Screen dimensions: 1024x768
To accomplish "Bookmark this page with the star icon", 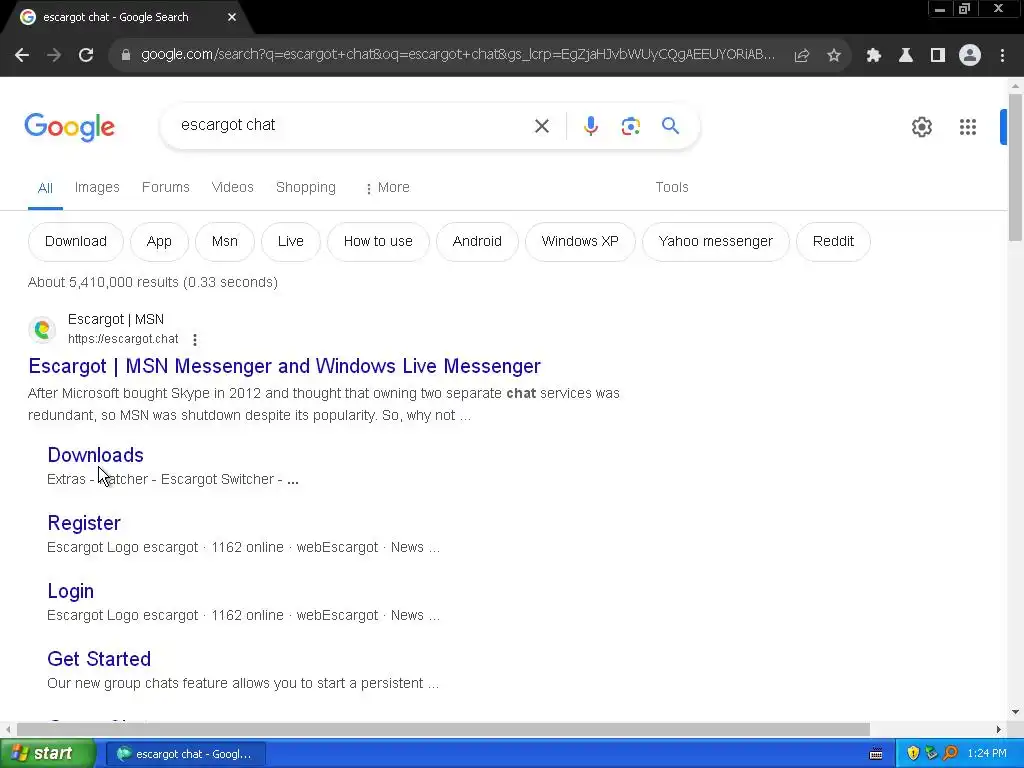I will click(x=834, y=55).
